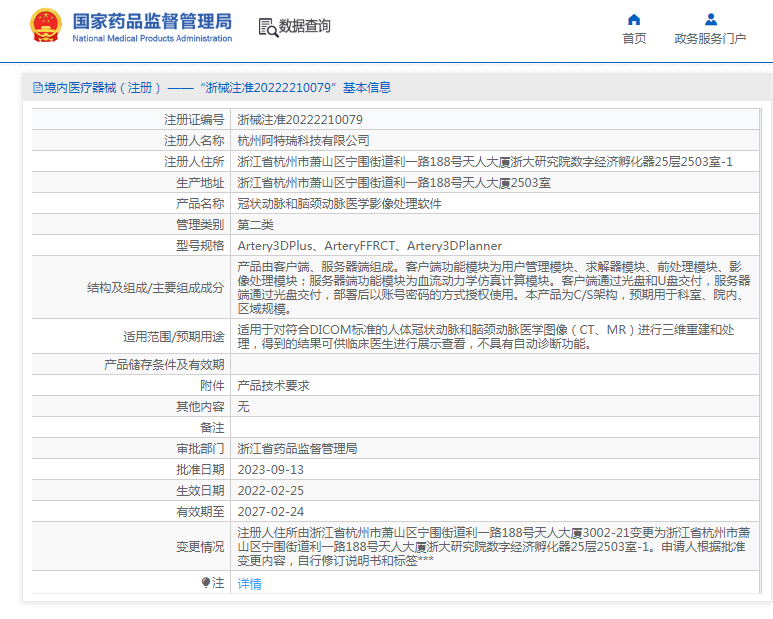Viewport: 773px width, 619px height.
Task: Open the 数据查询 search icon
Action: click(x=268, y=27)
